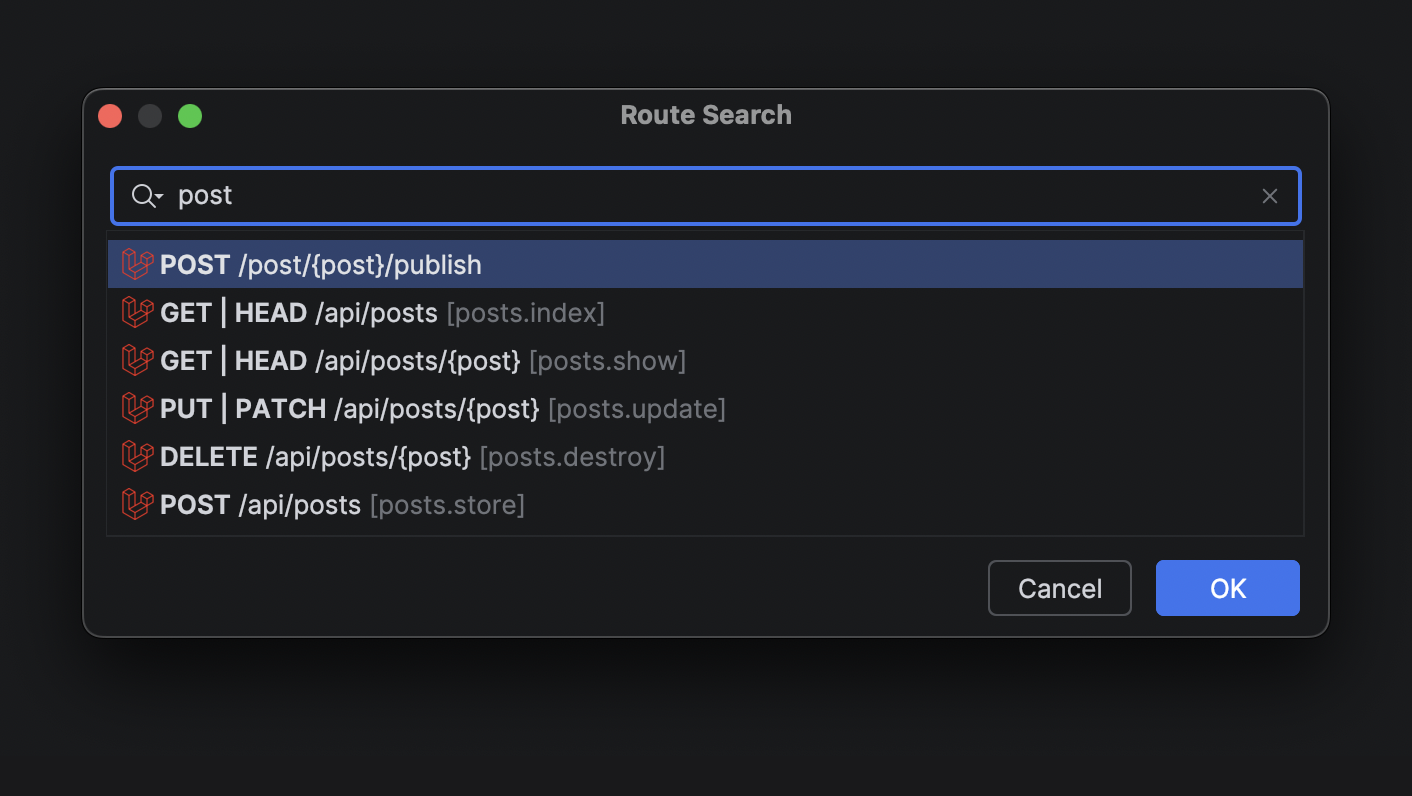Click Laravel icon next to posts.destroy route

[137, 457]
